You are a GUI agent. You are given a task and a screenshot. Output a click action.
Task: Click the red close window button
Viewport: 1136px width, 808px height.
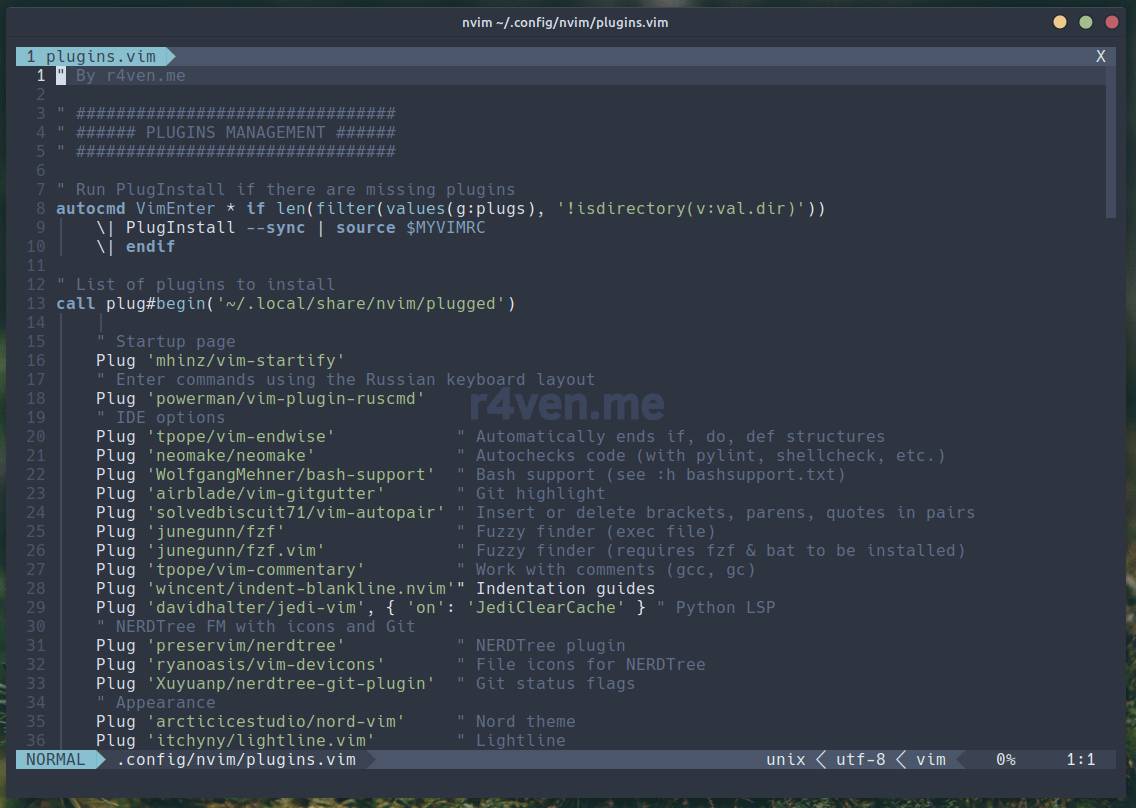click(1111, 22)
